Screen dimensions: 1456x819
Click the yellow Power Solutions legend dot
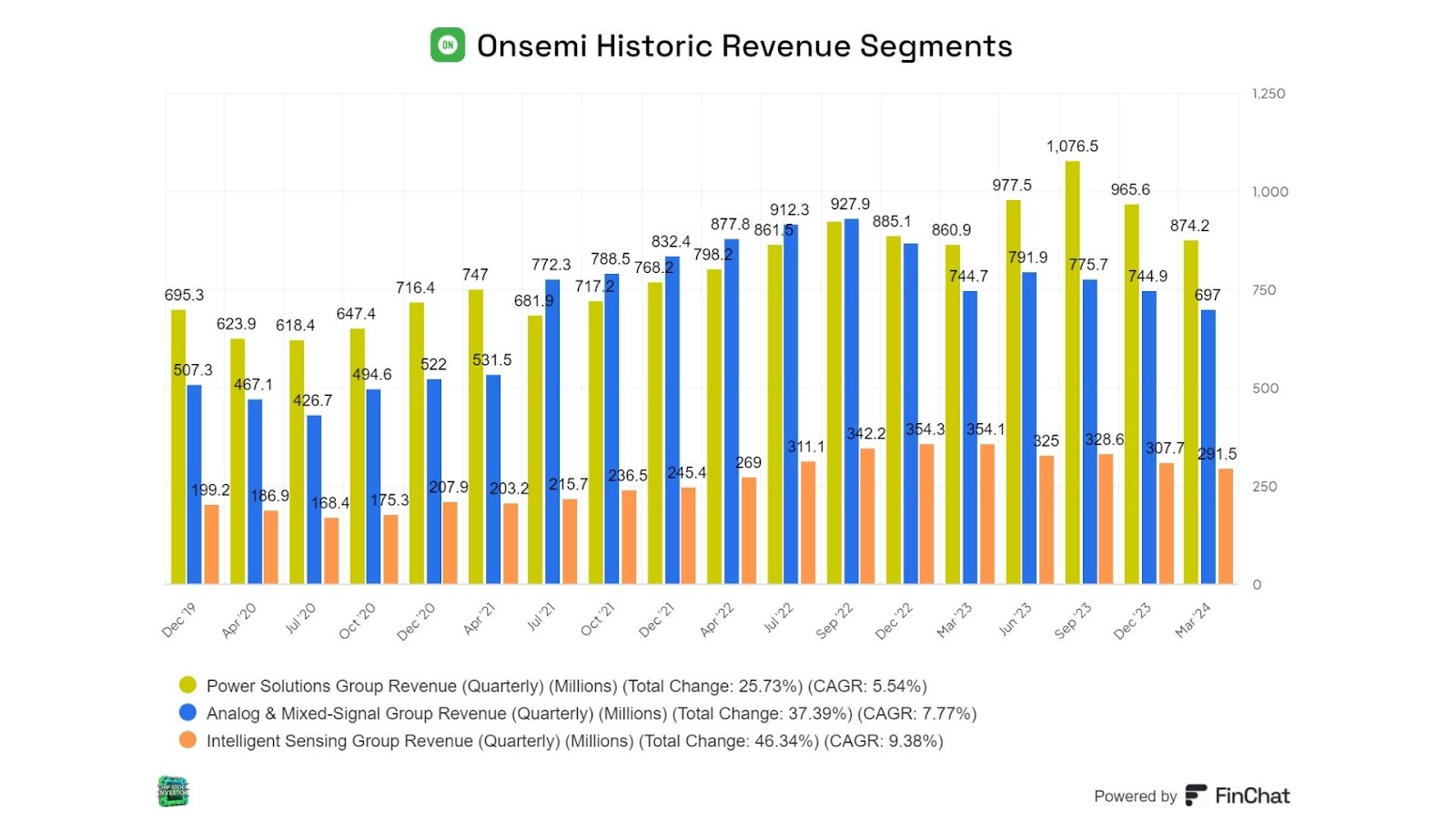click(x=187, y=685)
